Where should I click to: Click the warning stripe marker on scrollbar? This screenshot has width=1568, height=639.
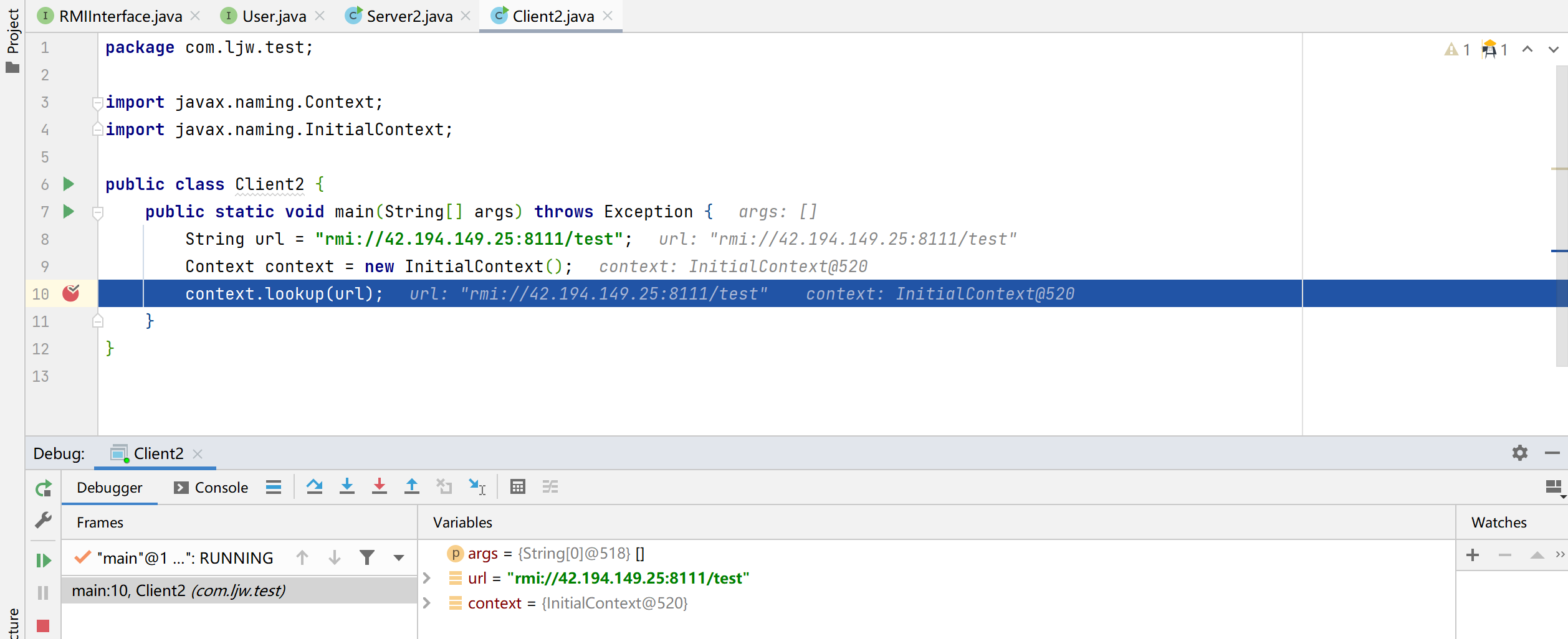(1559, 169)
